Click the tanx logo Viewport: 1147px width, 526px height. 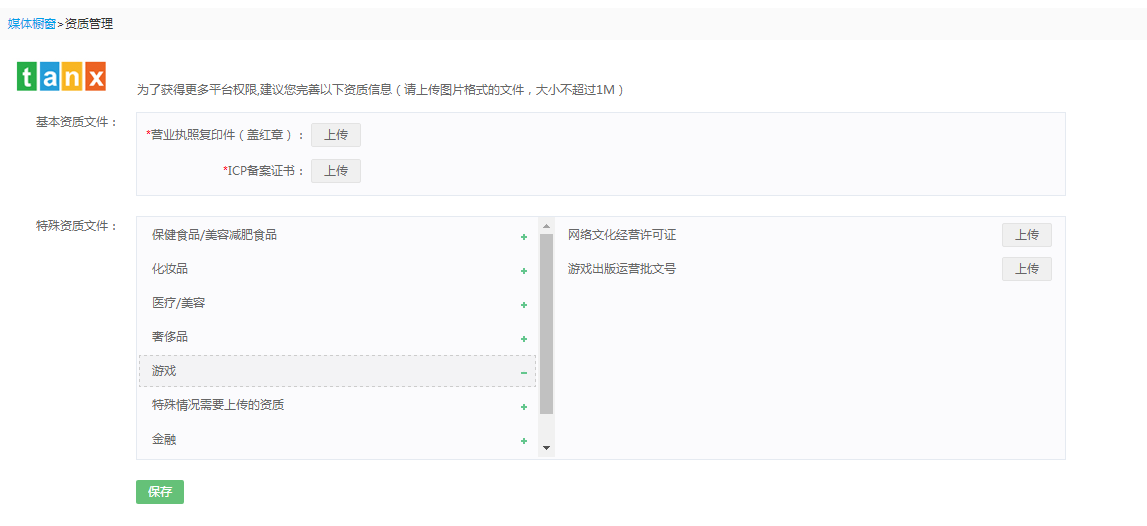click(x=61, y=77)
